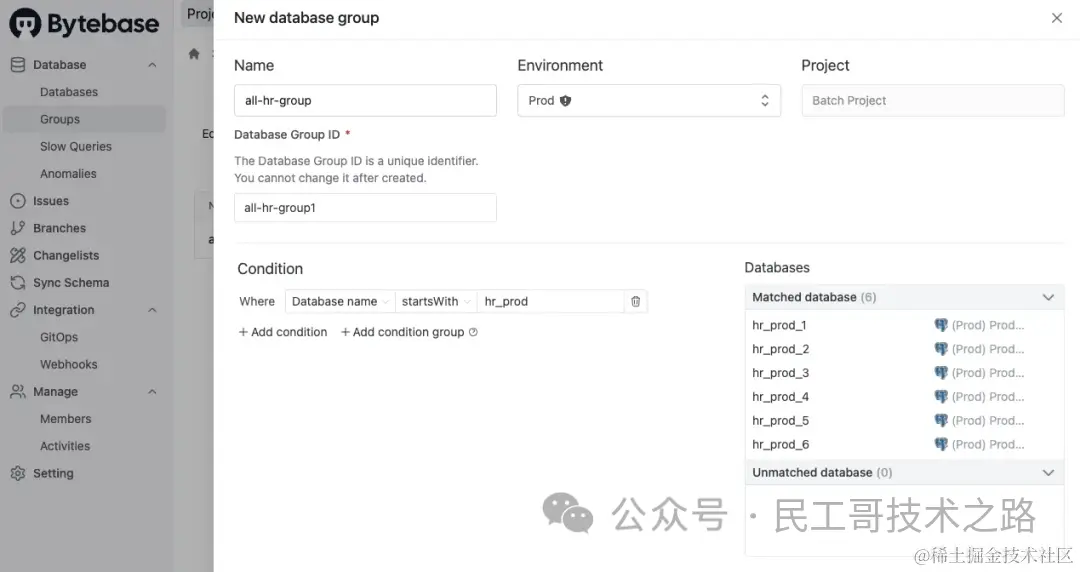This screenshot has height=572, width=1080.
Task: Click the Setting gear icon
Action: pyautogui.click(x=17, y=474)
